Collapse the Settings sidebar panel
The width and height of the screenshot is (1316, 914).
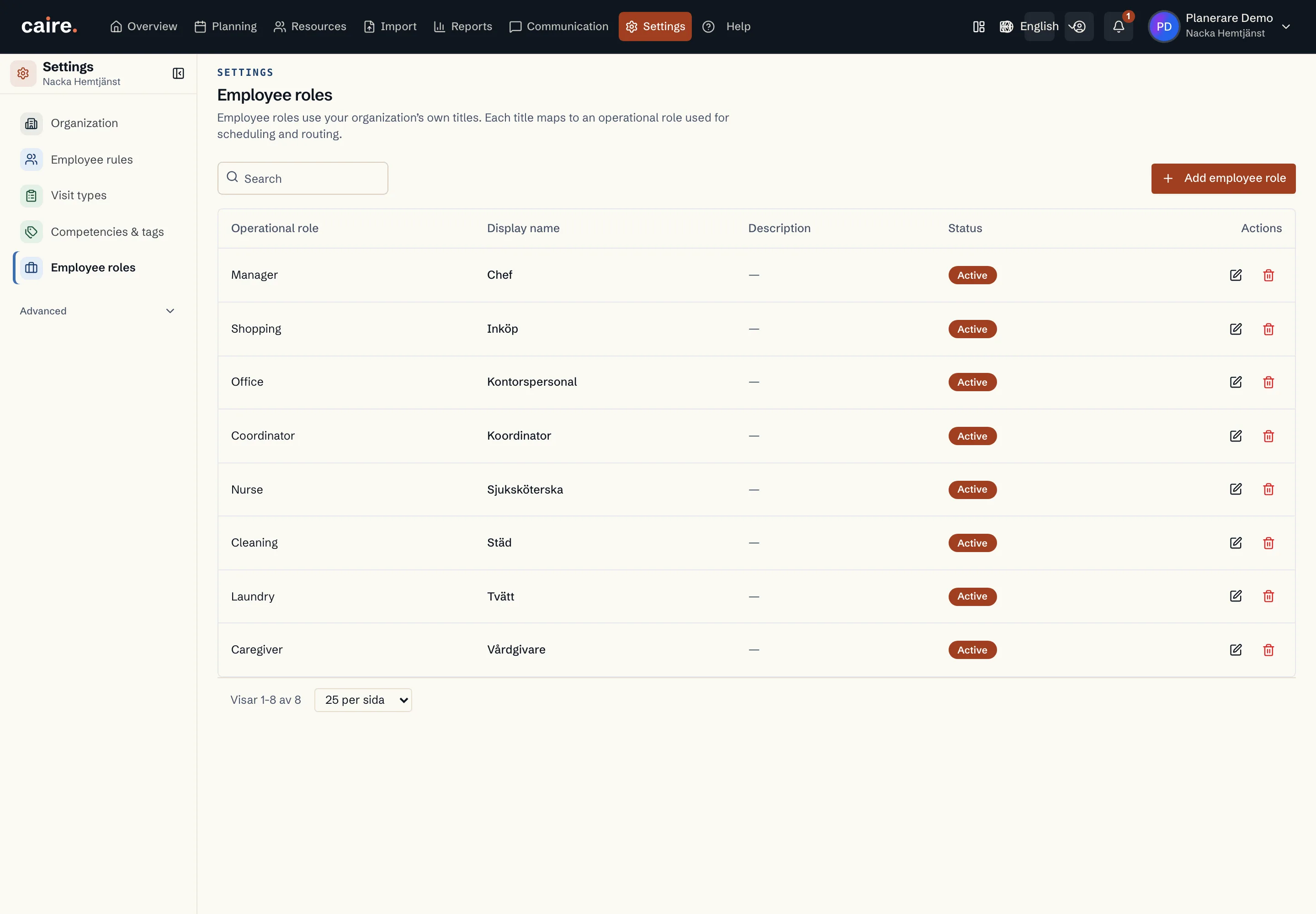(x=178, y=73)
